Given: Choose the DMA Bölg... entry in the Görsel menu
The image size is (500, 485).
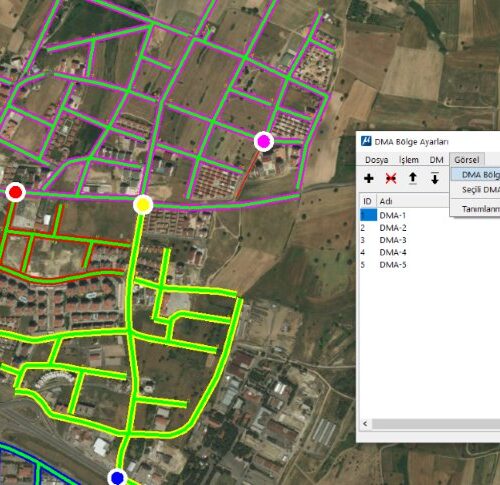Looking at the screenshot, I should tap(476, 175).
